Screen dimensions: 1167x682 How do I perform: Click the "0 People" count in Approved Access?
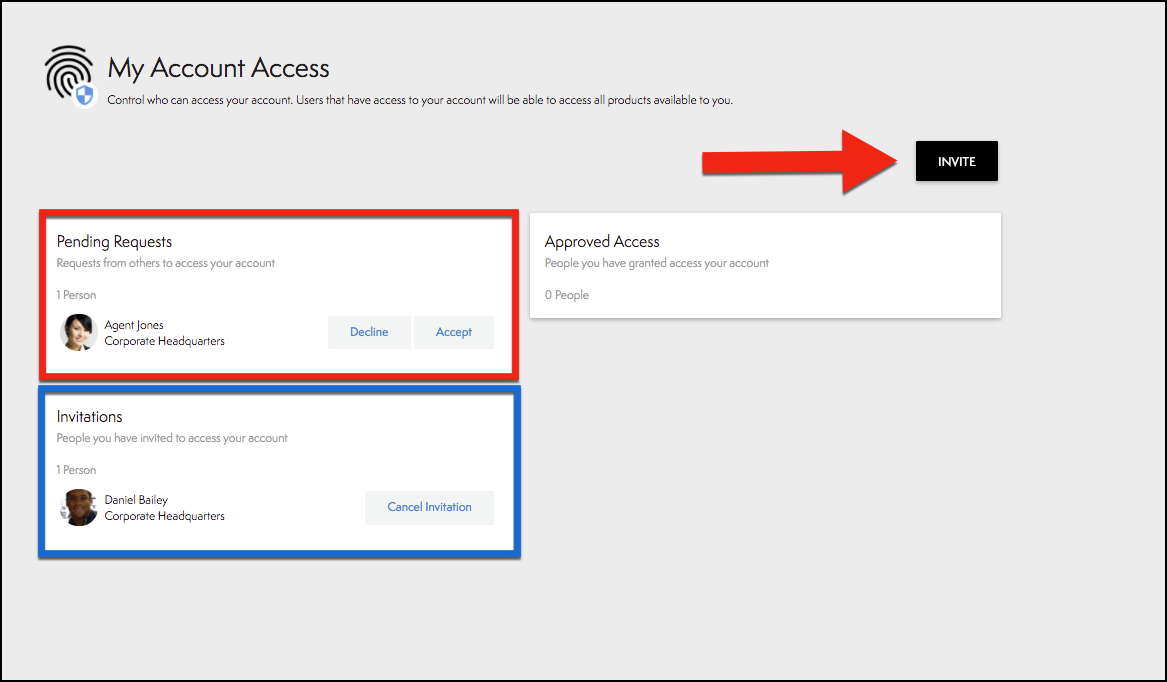(566, 295)
